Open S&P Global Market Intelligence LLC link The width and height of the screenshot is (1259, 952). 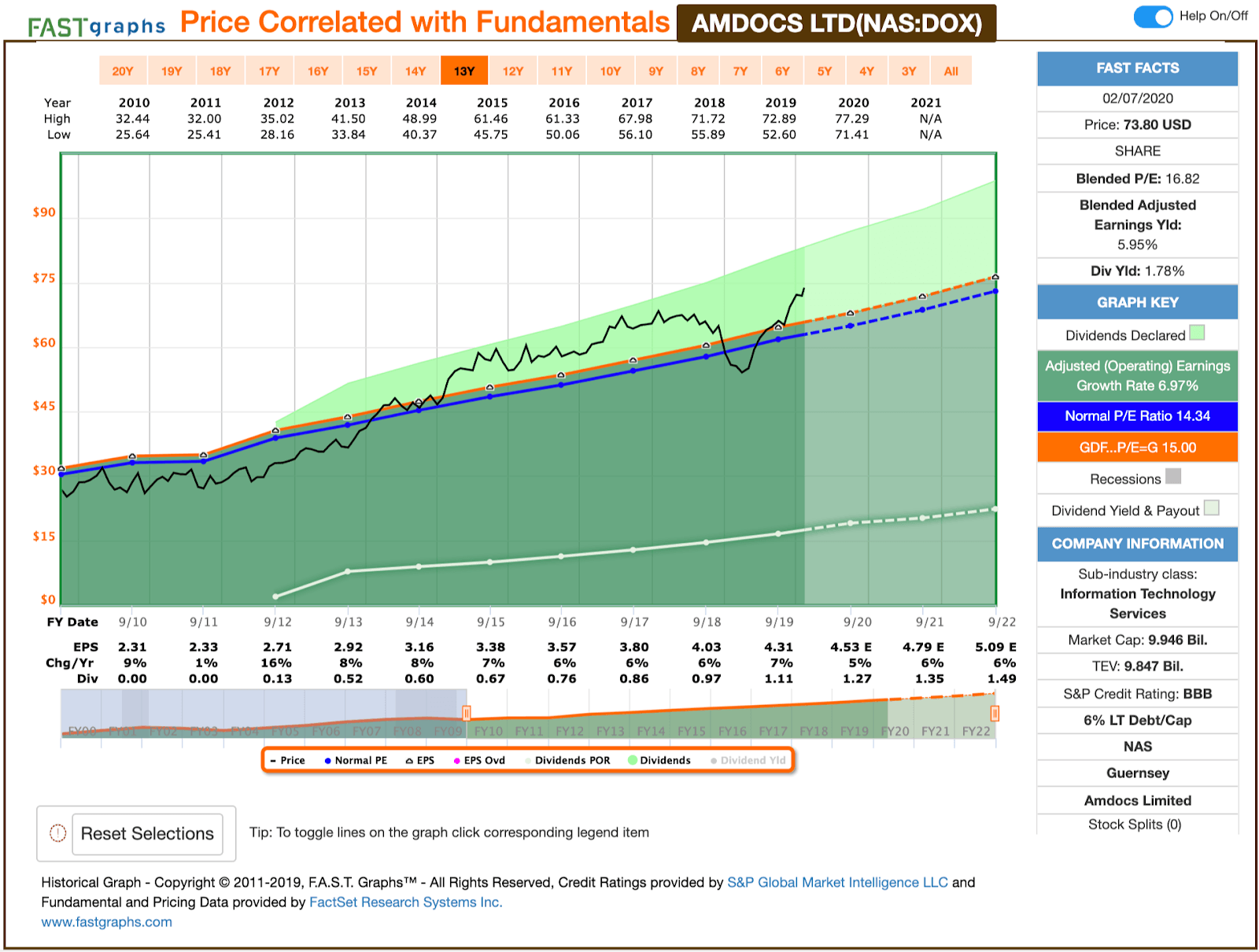837,883
